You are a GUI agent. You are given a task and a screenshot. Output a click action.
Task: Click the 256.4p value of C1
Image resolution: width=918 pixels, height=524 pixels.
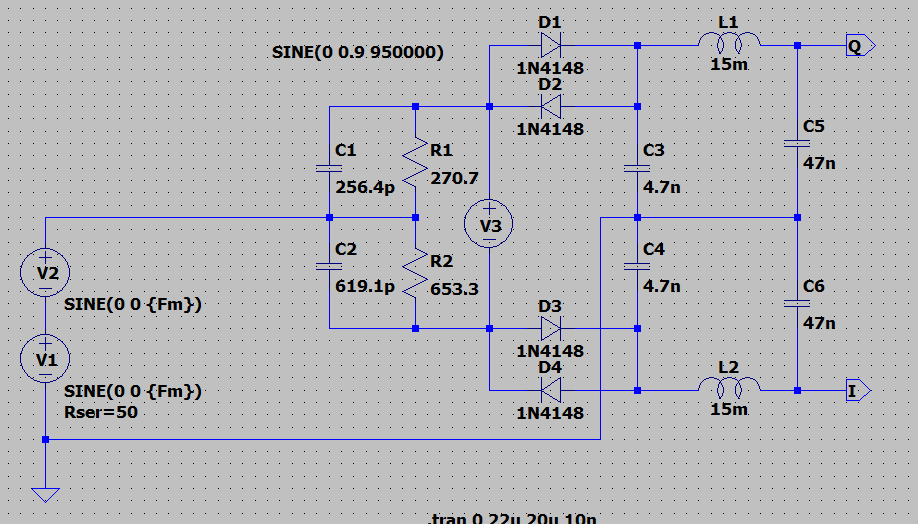coord(366,185)
